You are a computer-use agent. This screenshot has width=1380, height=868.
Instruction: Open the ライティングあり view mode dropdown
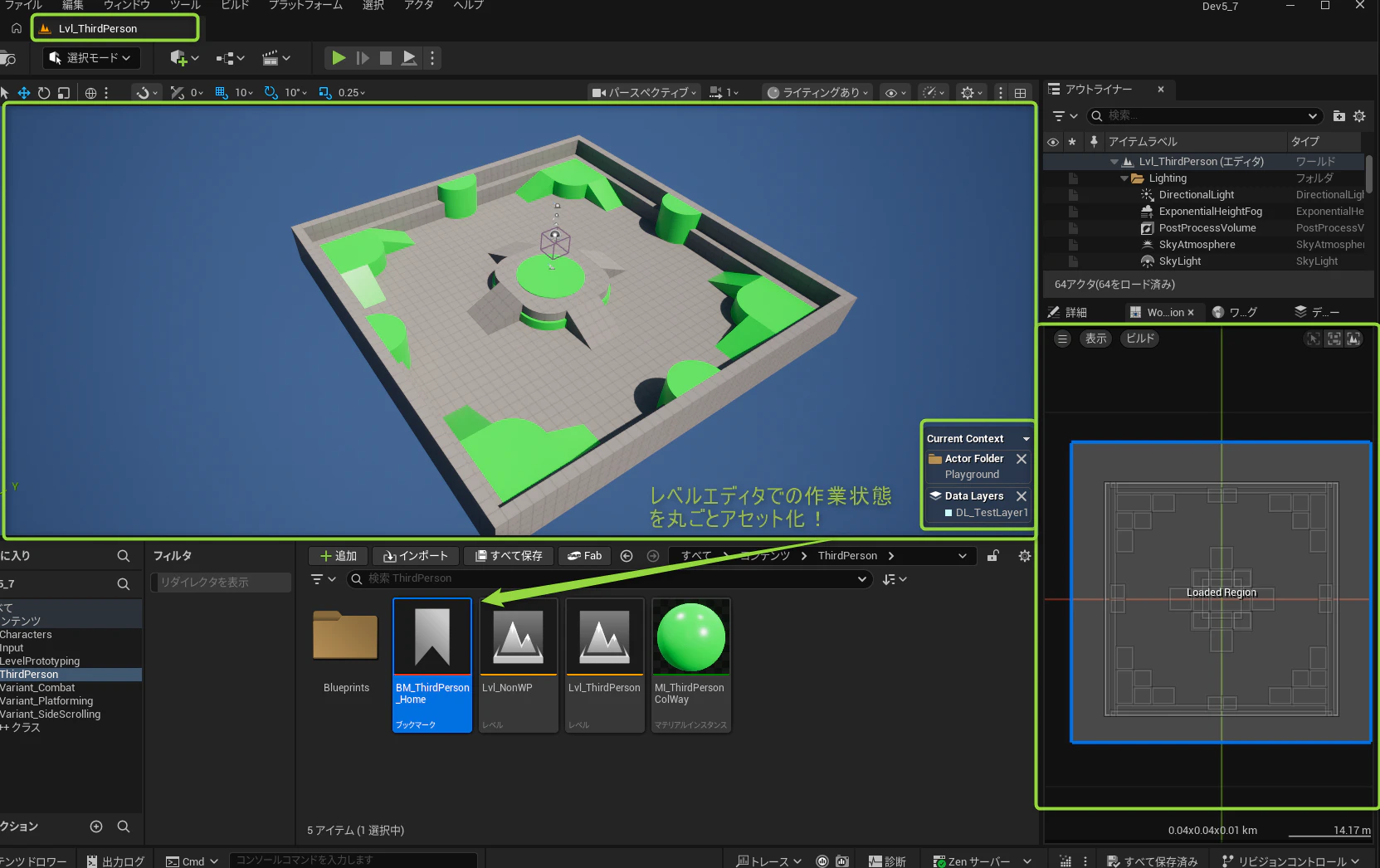[x=818, y=93]
